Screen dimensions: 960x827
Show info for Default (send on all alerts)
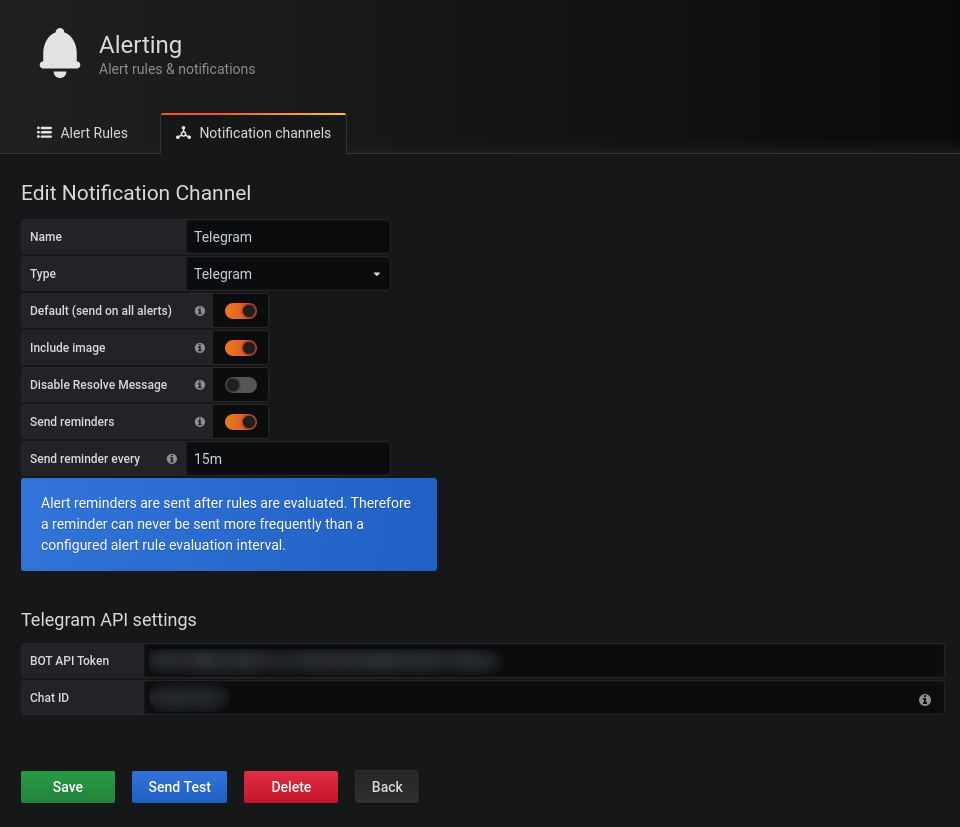200,311
